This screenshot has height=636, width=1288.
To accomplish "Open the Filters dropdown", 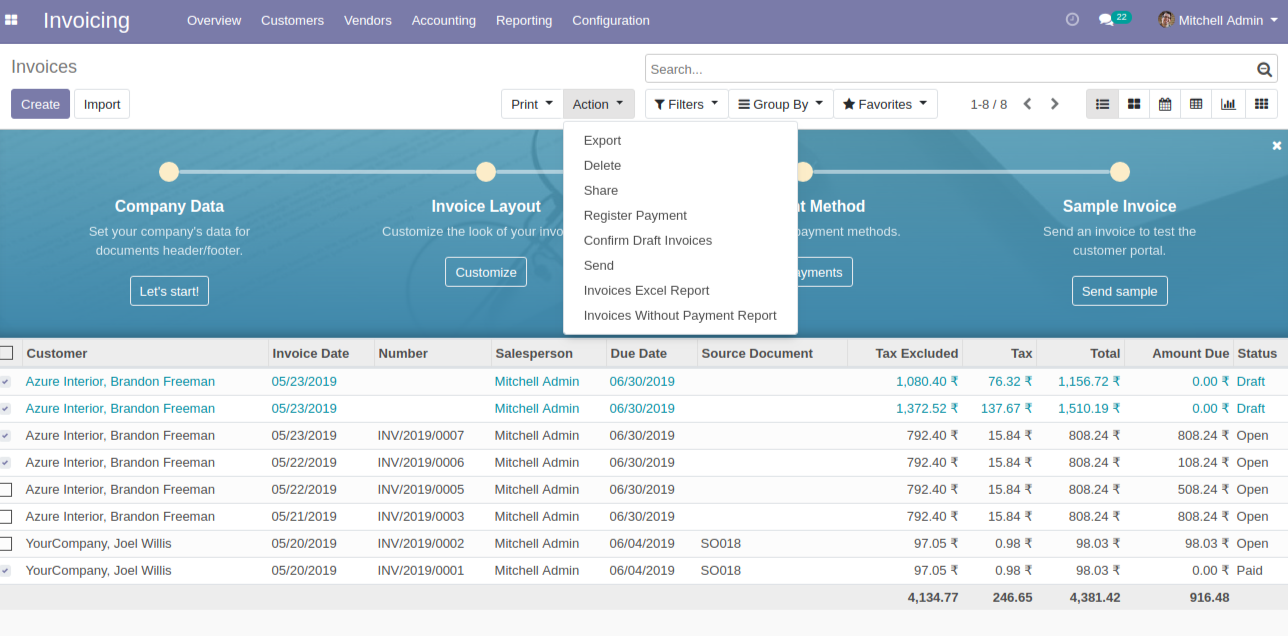I will pyautogui.click(x=686, y=104).
